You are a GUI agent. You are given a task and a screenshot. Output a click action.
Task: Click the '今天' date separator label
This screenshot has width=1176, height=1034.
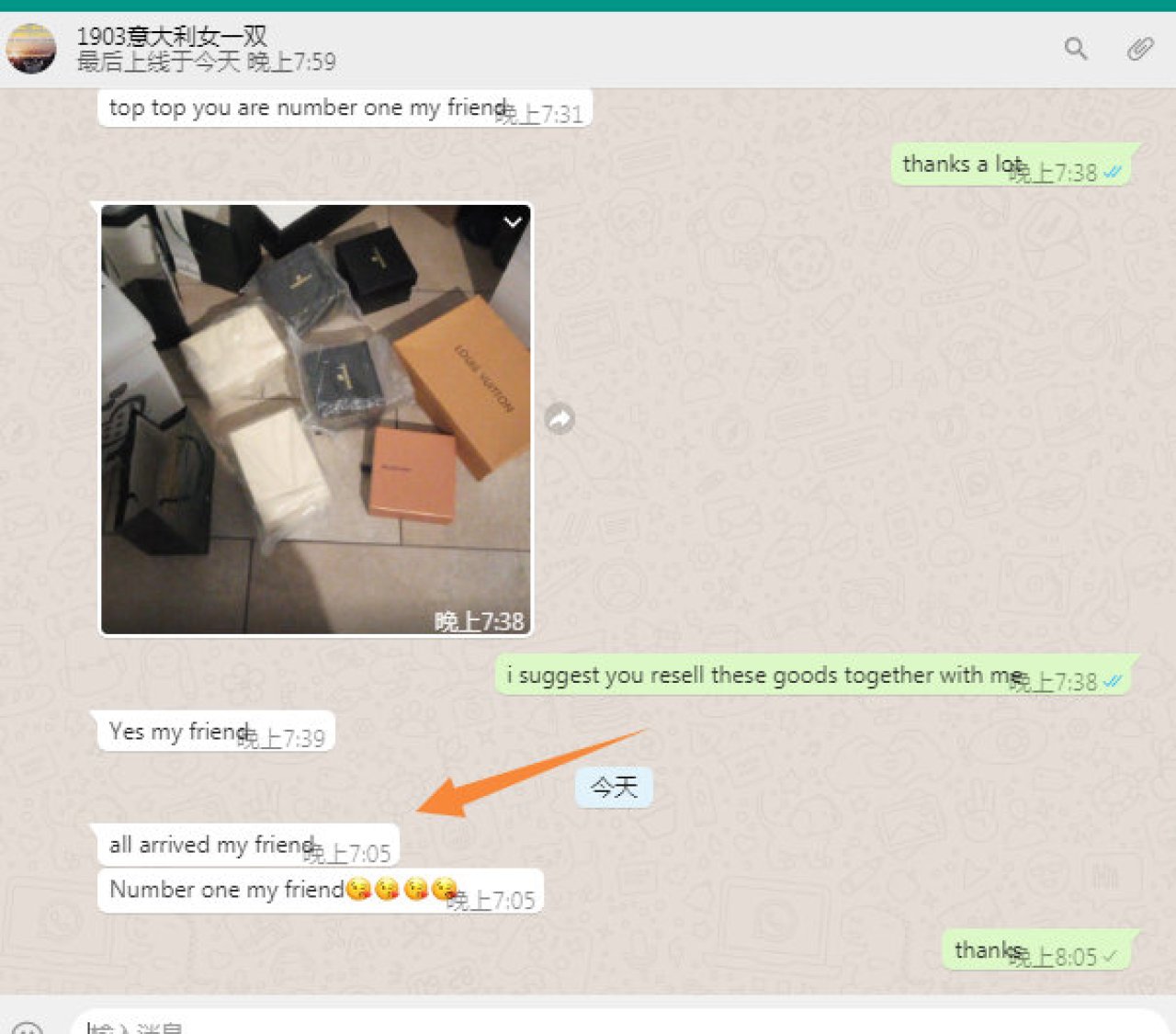point(614,788)
